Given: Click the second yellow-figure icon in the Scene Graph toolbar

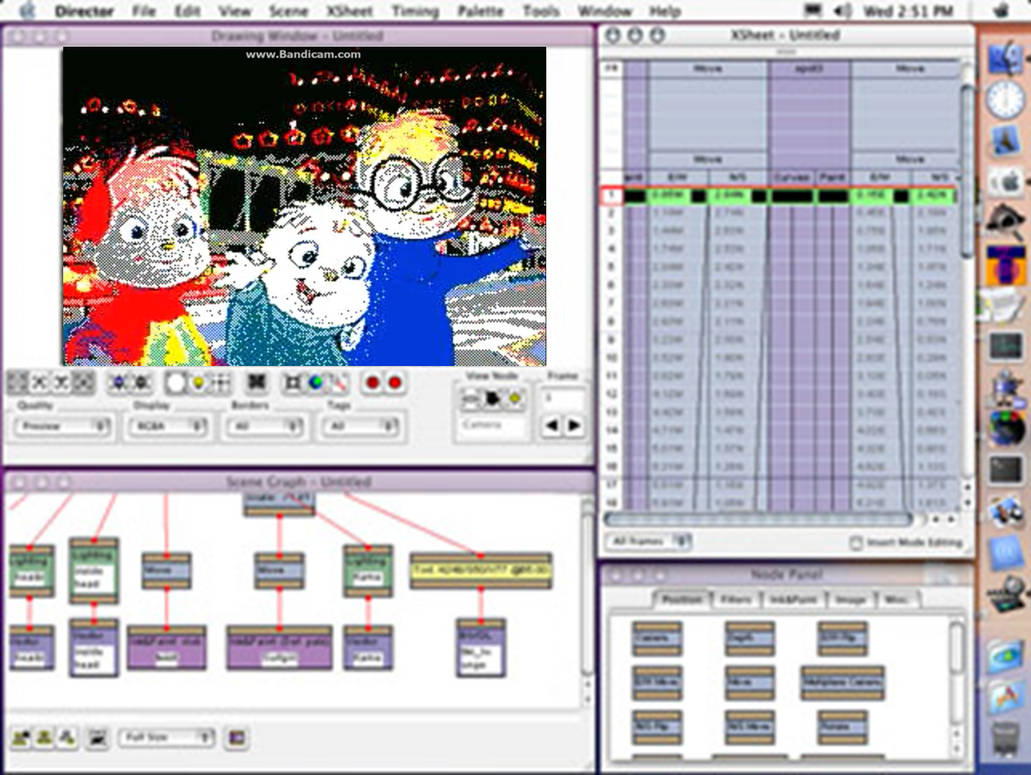Looking at the screenshot, I should 44,738.
